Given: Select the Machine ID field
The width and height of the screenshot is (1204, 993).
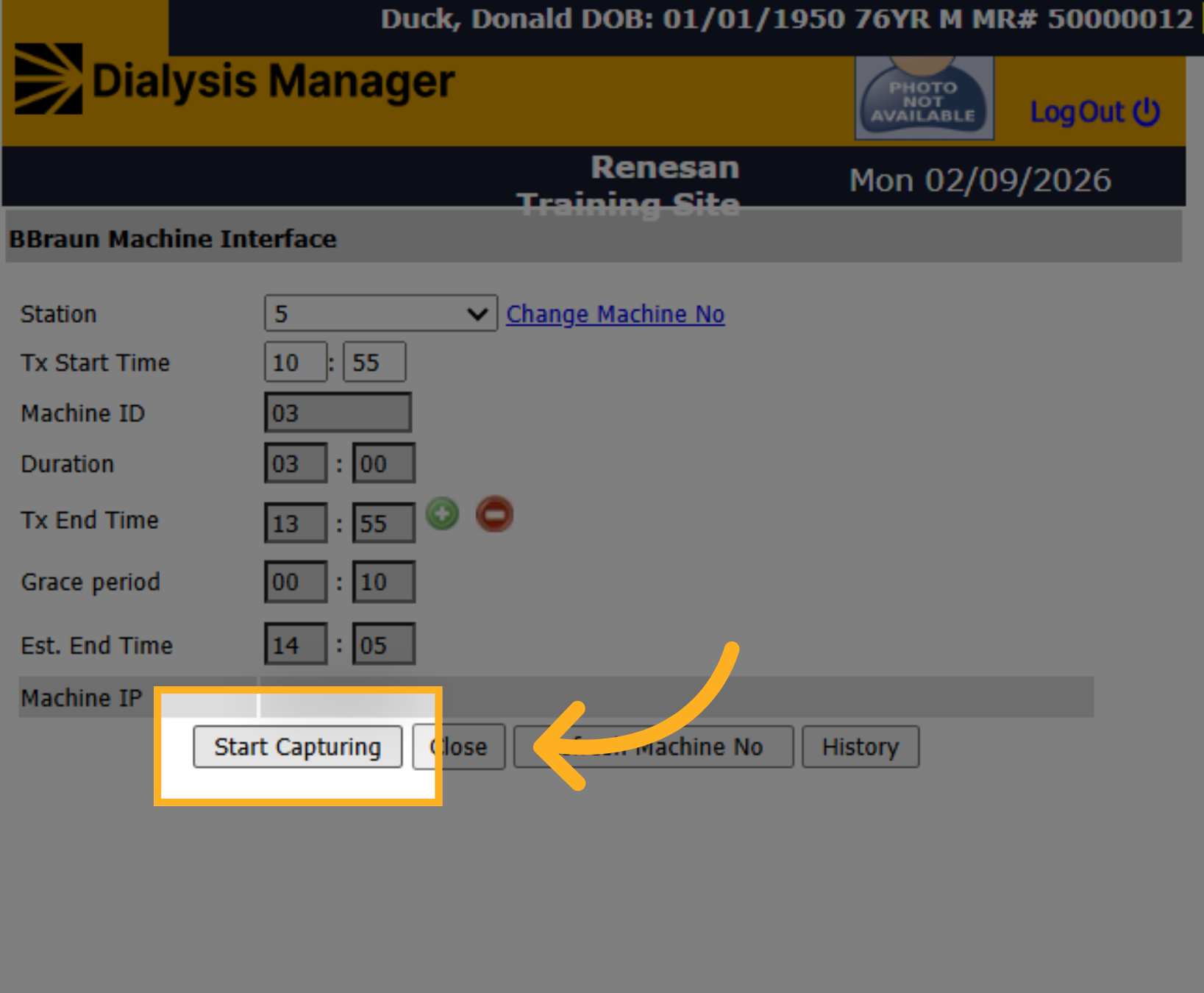Looking at the screenshot, I should [x=338, y=413].
